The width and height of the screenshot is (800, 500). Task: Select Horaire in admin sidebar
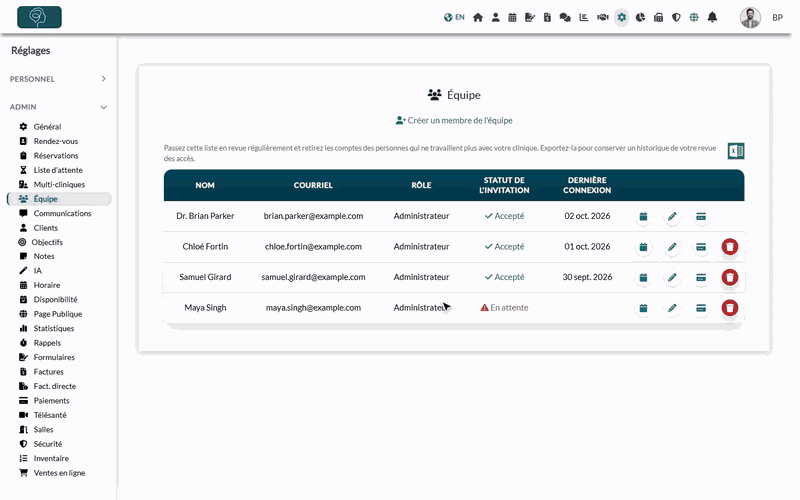(x=46, y=285)
